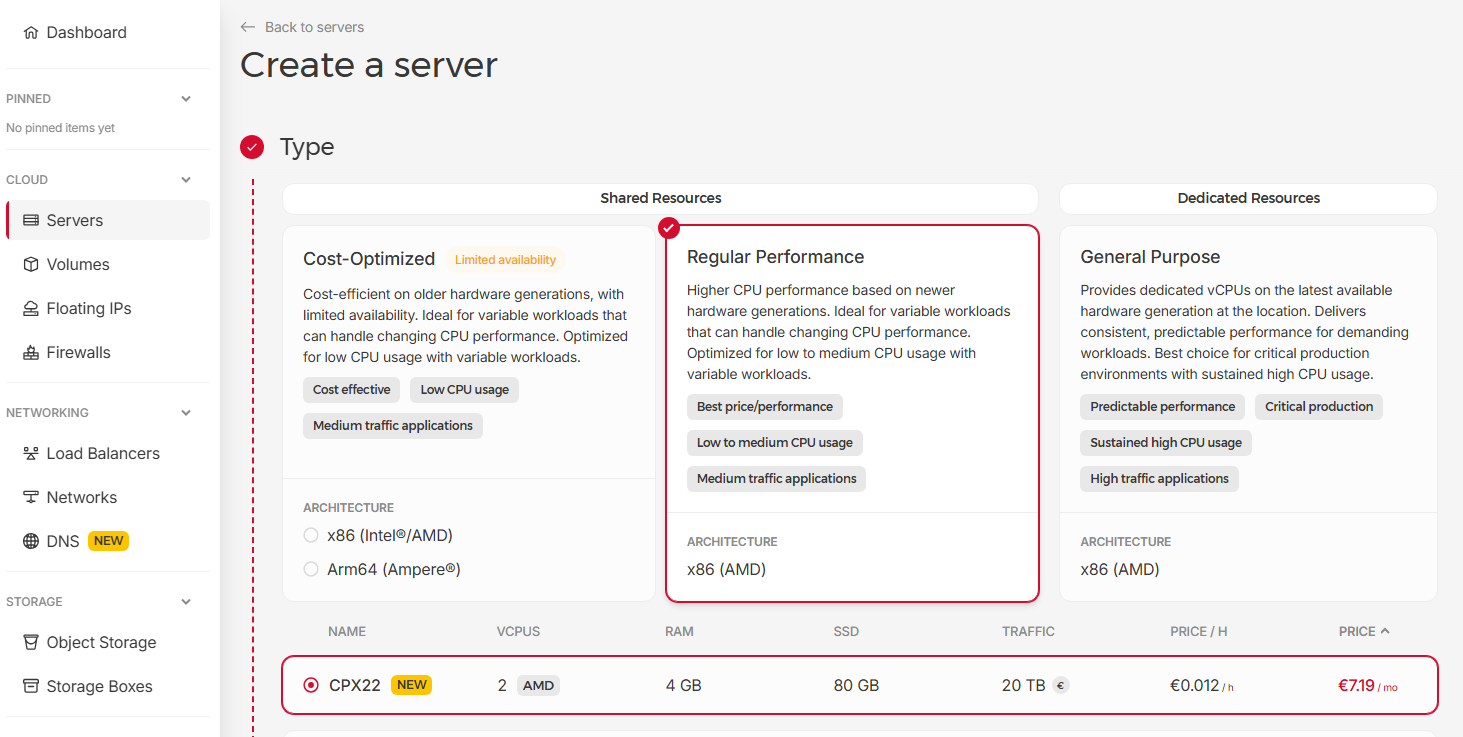Screen dimensions: 1463x737
Task: Select the CPX22 server radio button
Action: click(x=311, y=686)
